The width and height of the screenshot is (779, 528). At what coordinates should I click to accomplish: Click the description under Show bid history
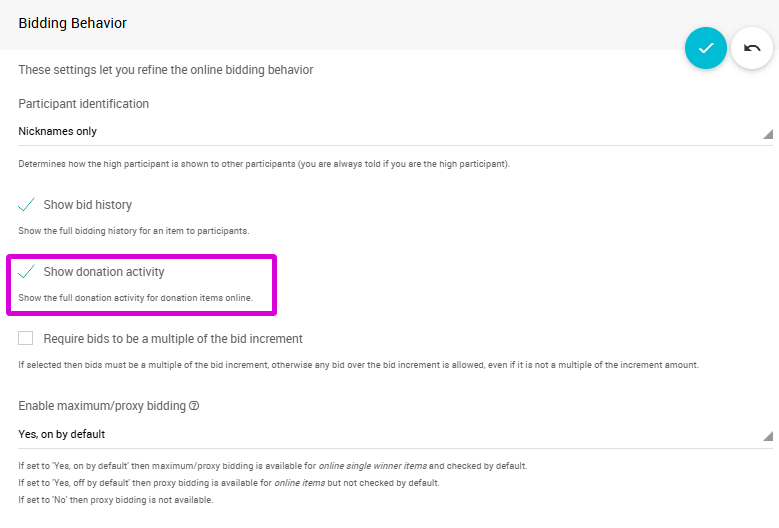point(133,231)
